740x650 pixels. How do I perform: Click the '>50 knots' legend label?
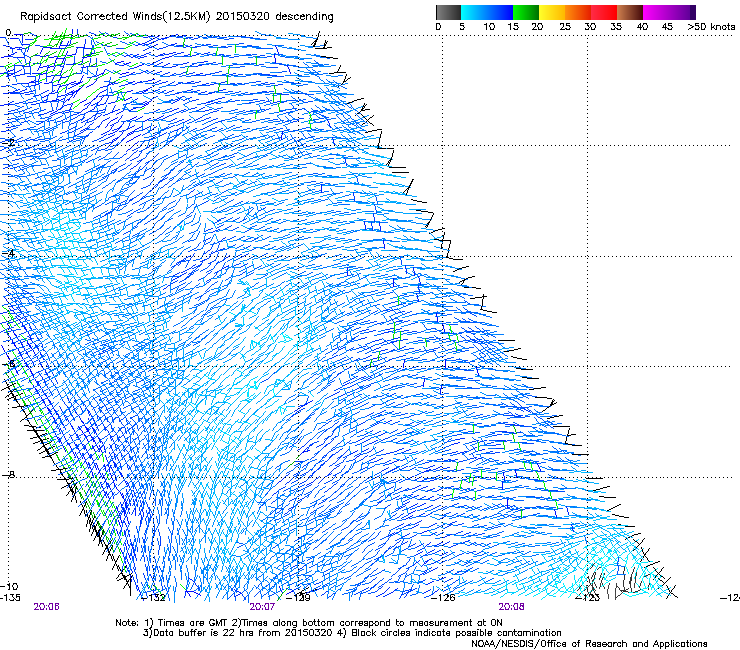point(711,27)
